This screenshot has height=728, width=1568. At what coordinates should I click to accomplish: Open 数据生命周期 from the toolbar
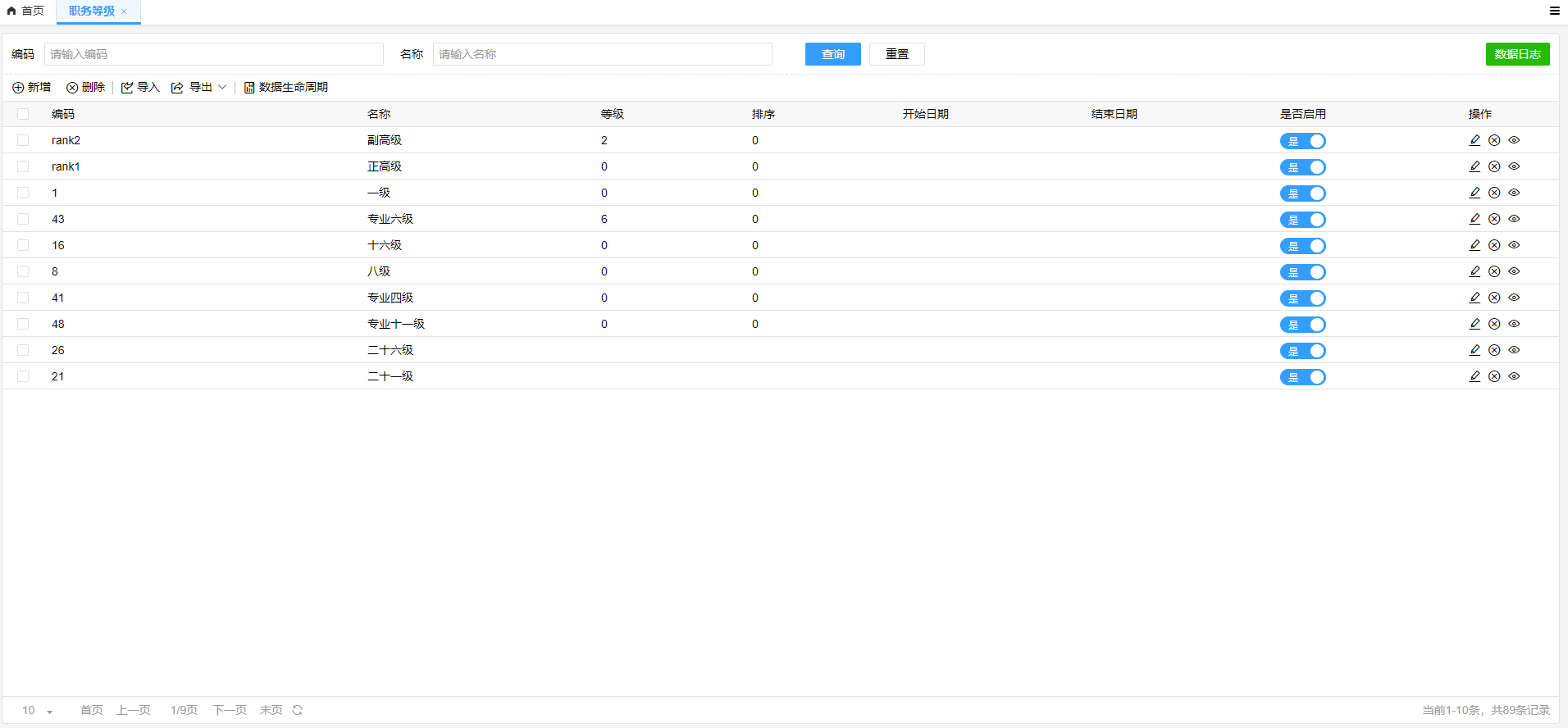286,87
